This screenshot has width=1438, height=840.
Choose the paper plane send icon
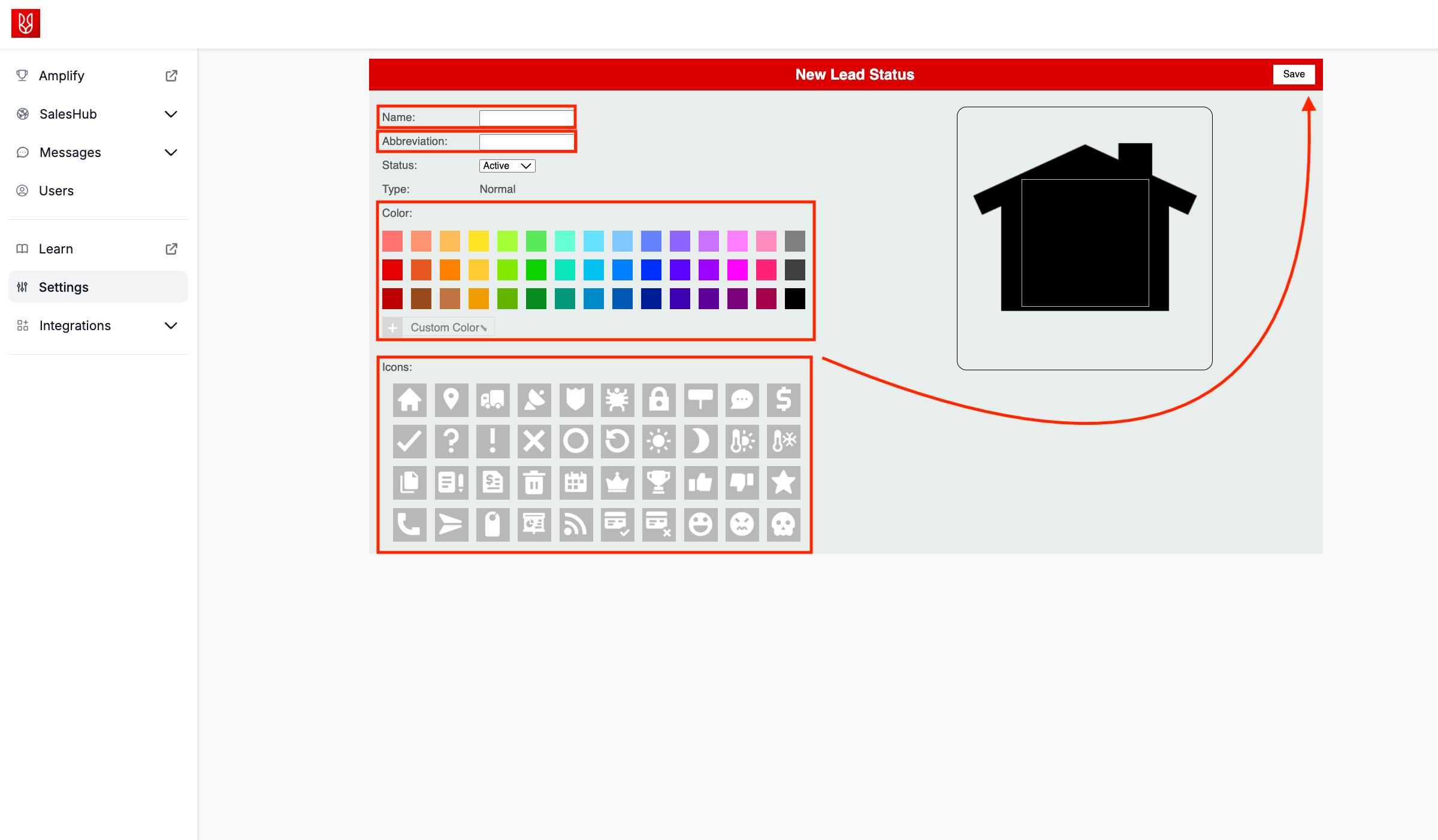click(451, 525)
